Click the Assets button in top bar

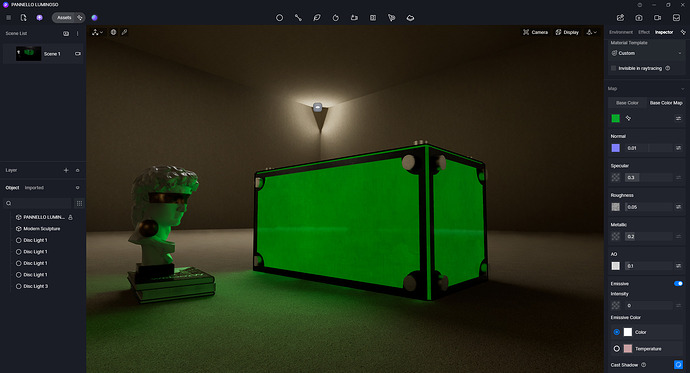coord(64,18)
